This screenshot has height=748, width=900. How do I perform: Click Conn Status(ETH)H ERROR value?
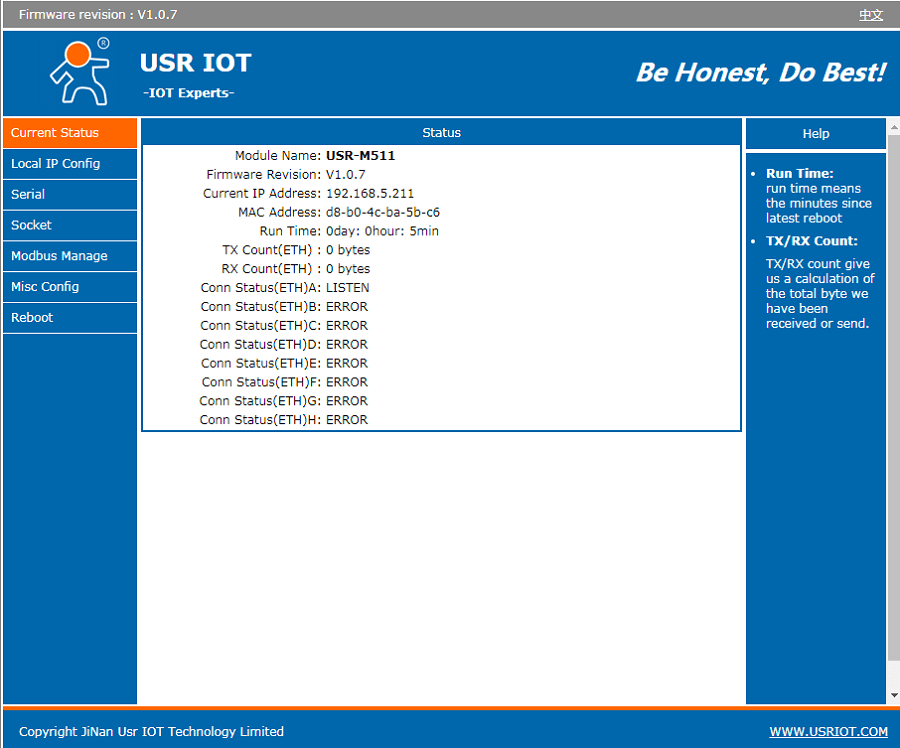click(x=347, y=420)
